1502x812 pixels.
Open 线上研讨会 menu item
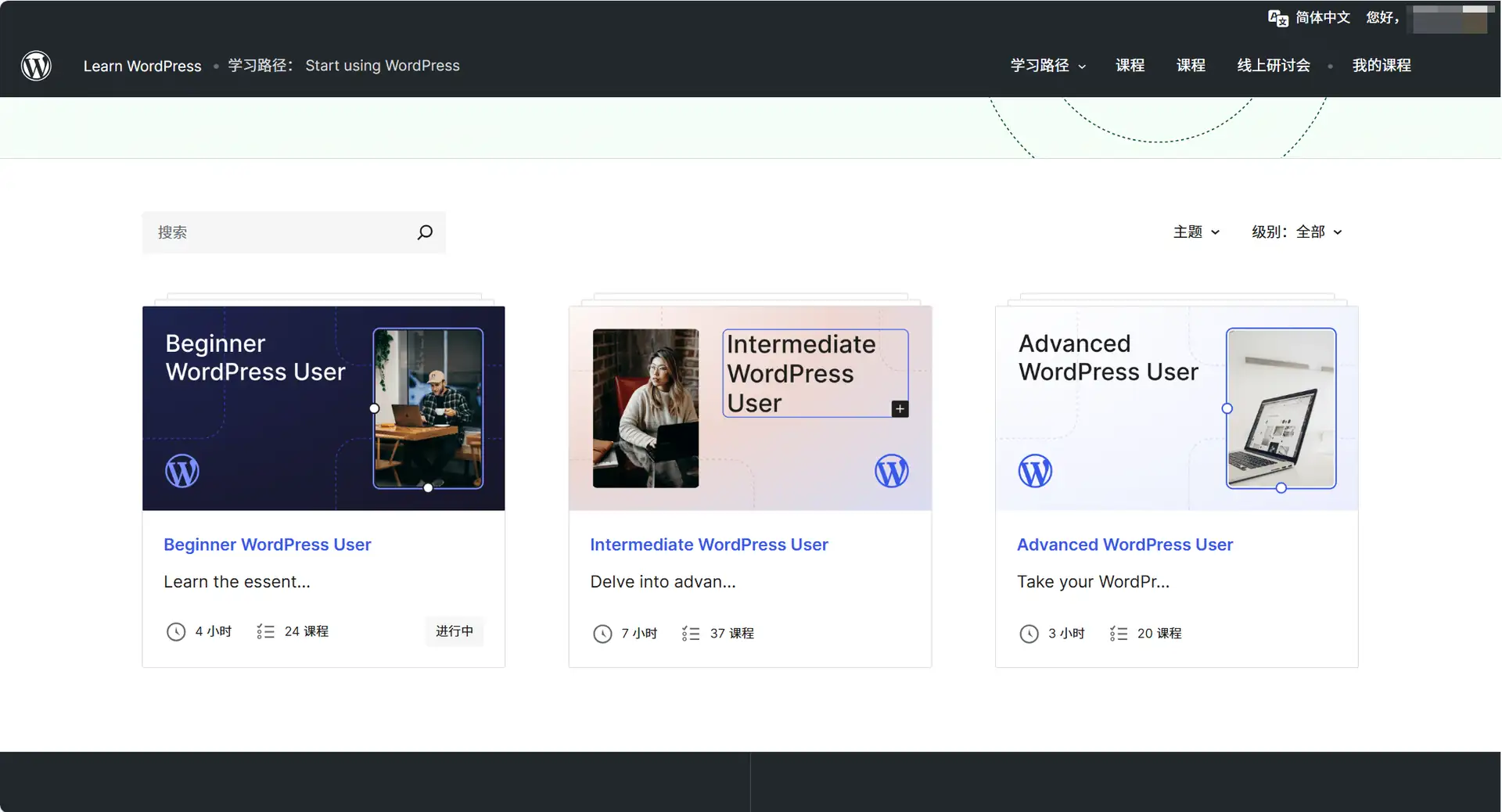click(x=1273, y=66)
